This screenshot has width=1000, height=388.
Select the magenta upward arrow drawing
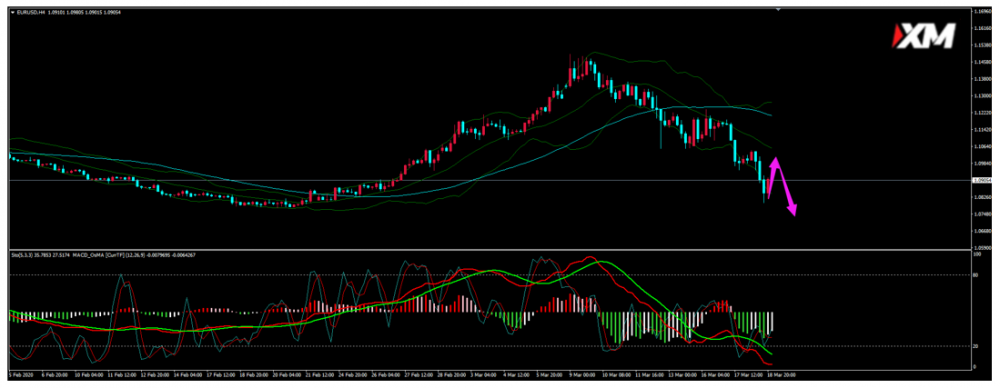(772, 178)
